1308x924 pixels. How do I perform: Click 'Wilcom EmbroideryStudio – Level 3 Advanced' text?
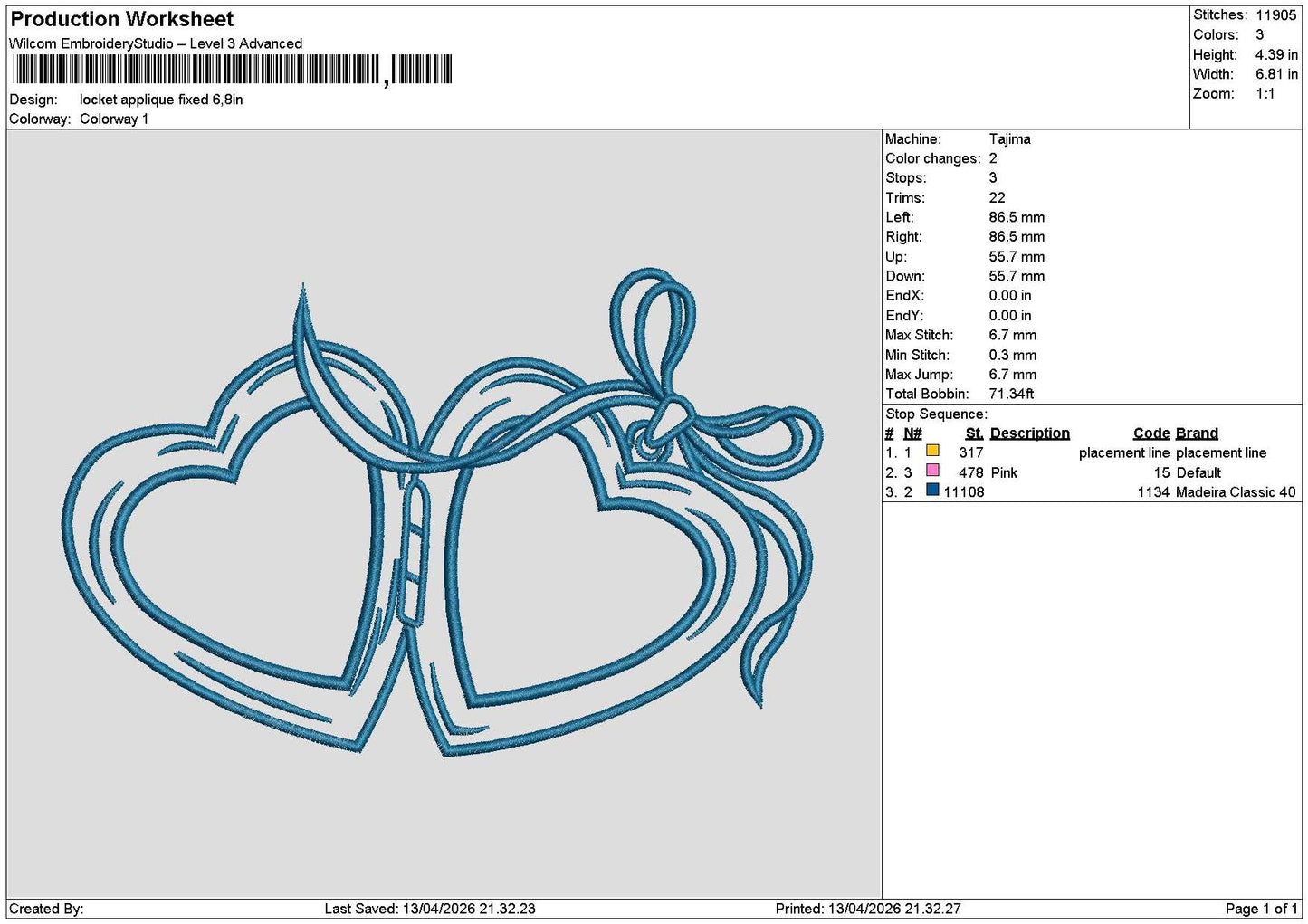point(156,43)
